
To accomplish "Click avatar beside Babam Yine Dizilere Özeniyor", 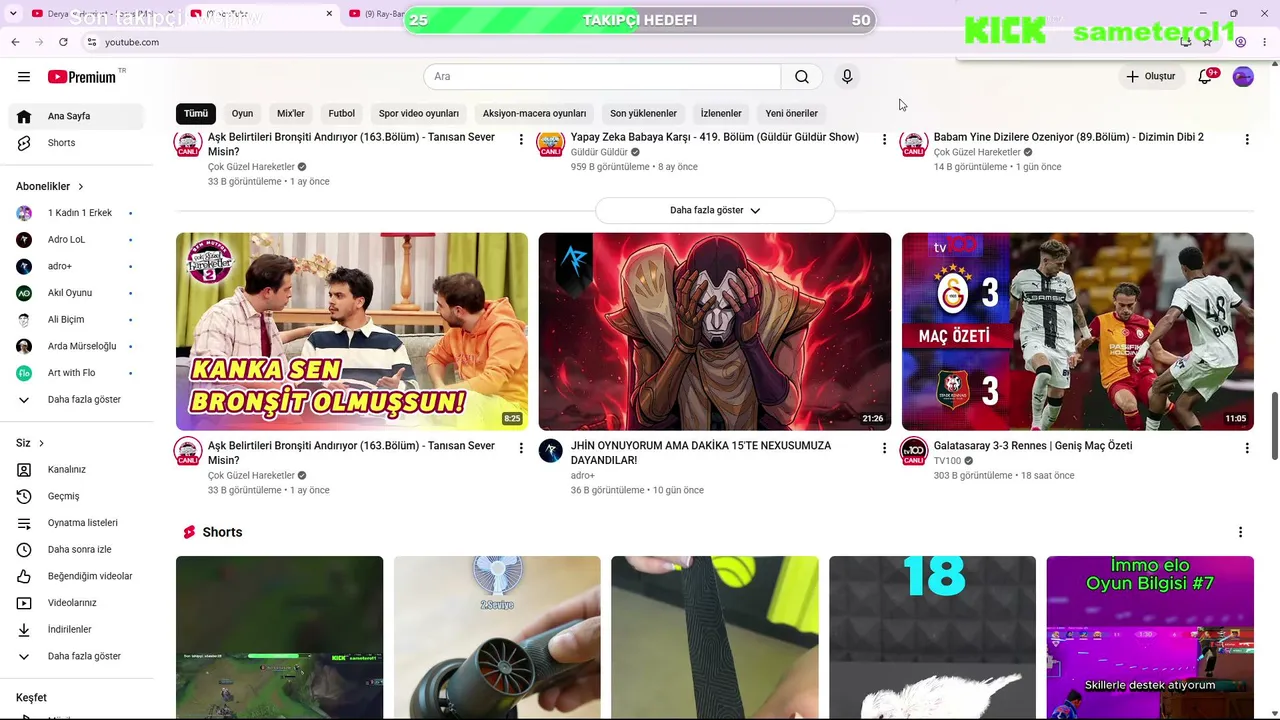I will [x=914, y=143].
